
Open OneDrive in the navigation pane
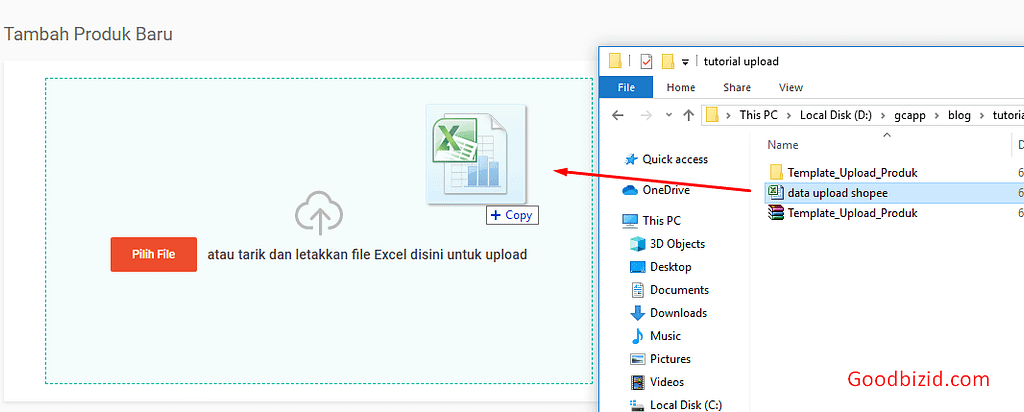click(665, 190)
